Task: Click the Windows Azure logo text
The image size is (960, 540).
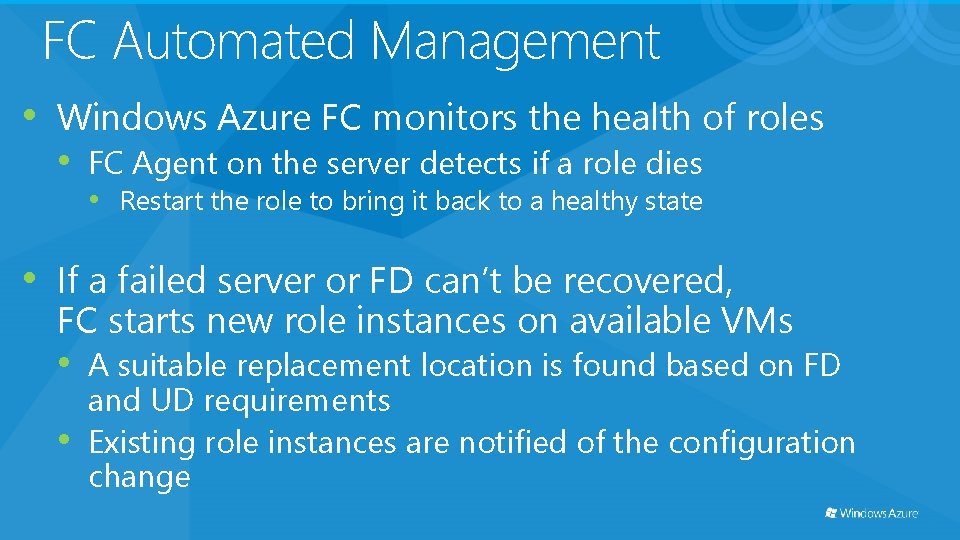Action: click(879, 513)
